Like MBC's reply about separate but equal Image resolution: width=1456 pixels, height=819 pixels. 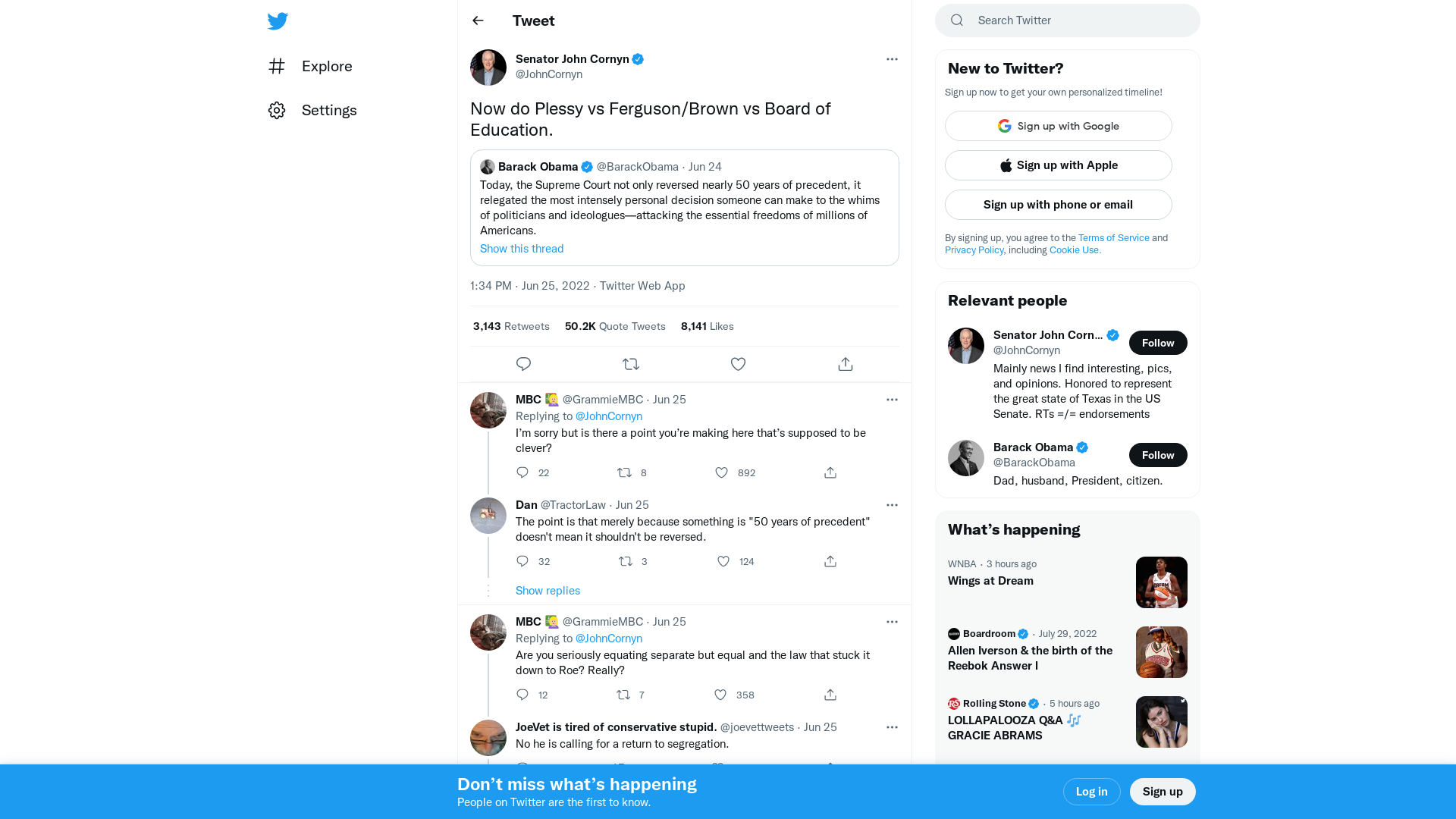tap(720, 695)
